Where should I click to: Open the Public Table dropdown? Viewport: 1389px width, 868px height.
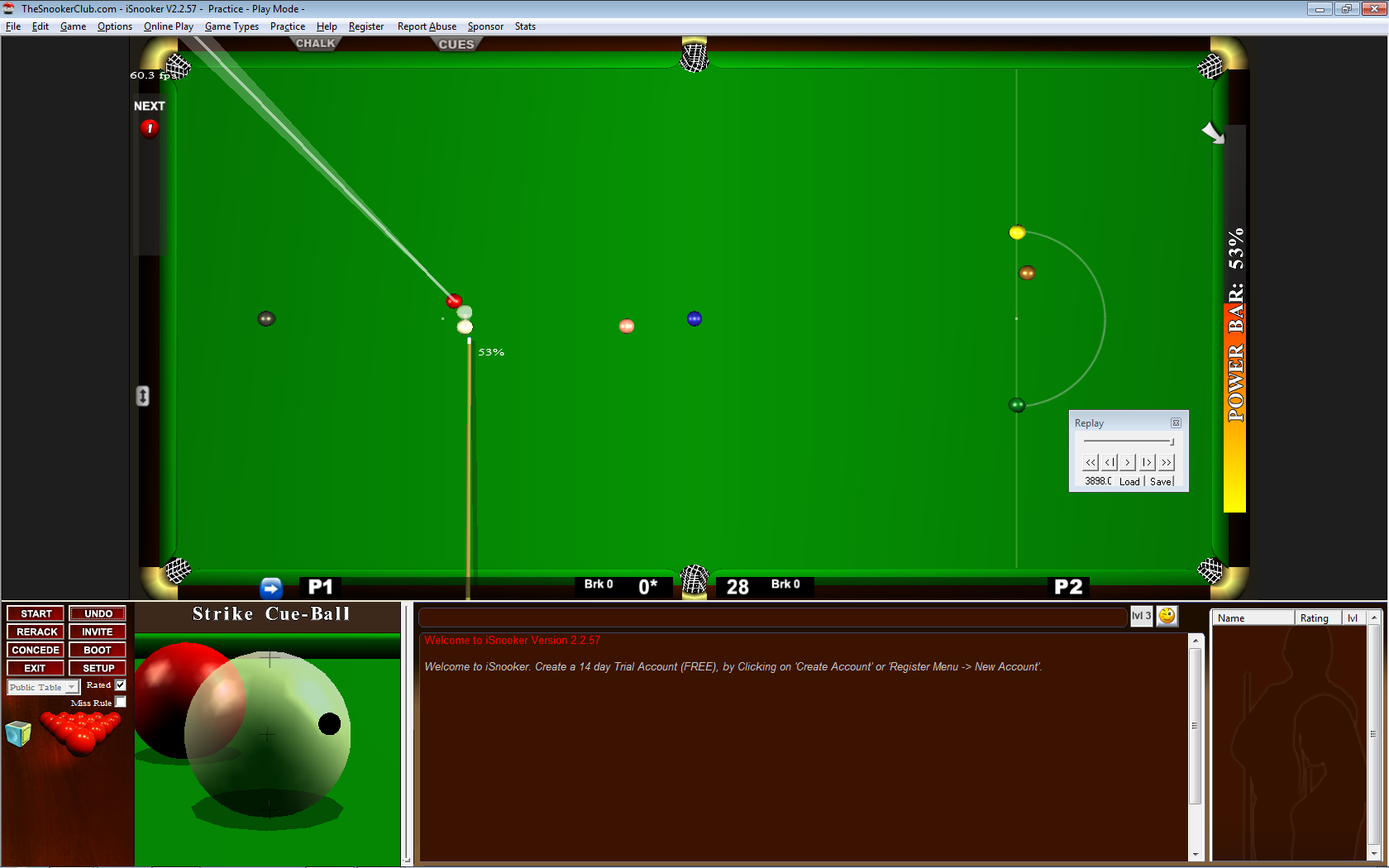[72, 687]
